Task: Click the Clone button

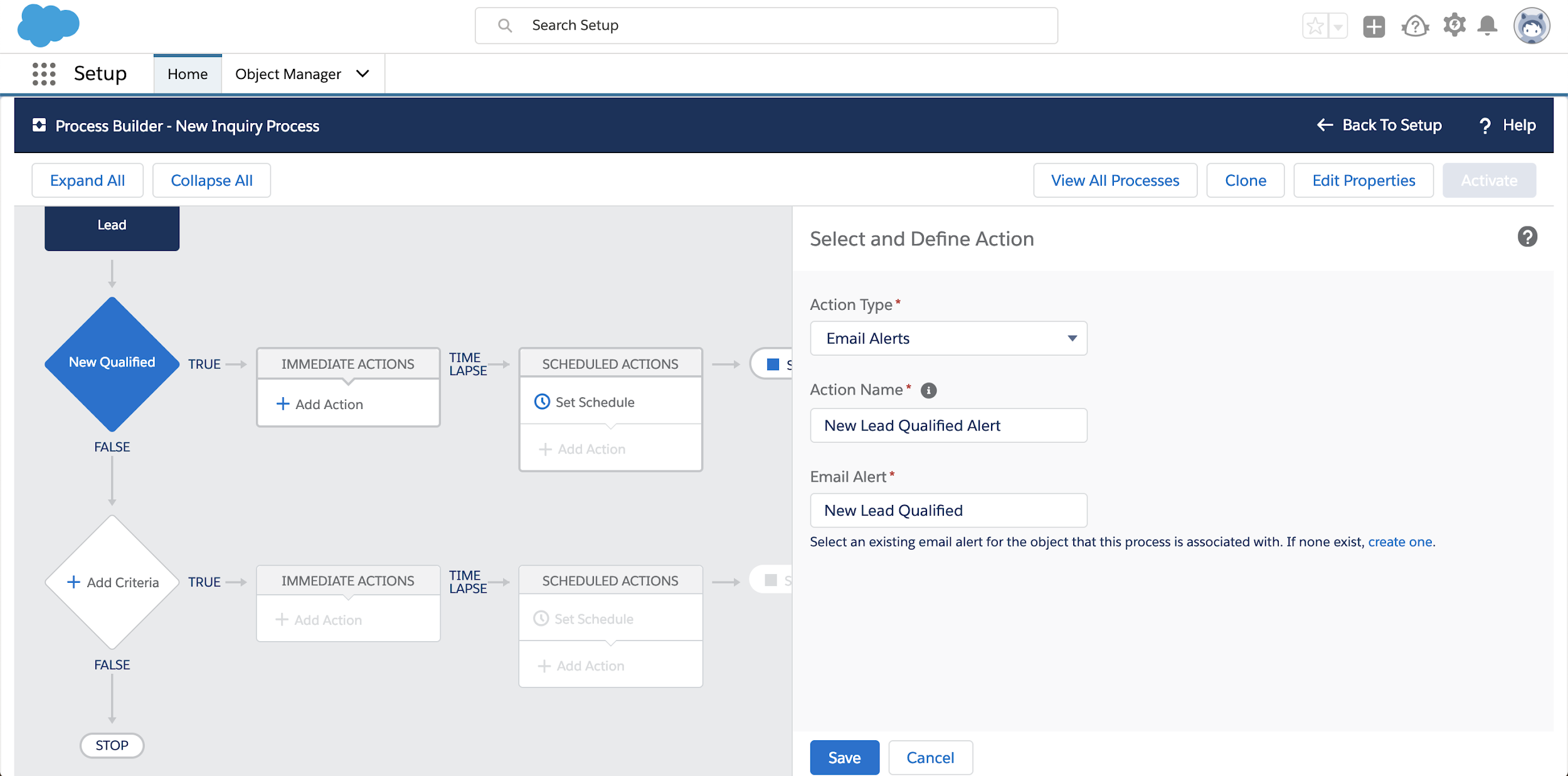Action: click(x=1245, y=181)
